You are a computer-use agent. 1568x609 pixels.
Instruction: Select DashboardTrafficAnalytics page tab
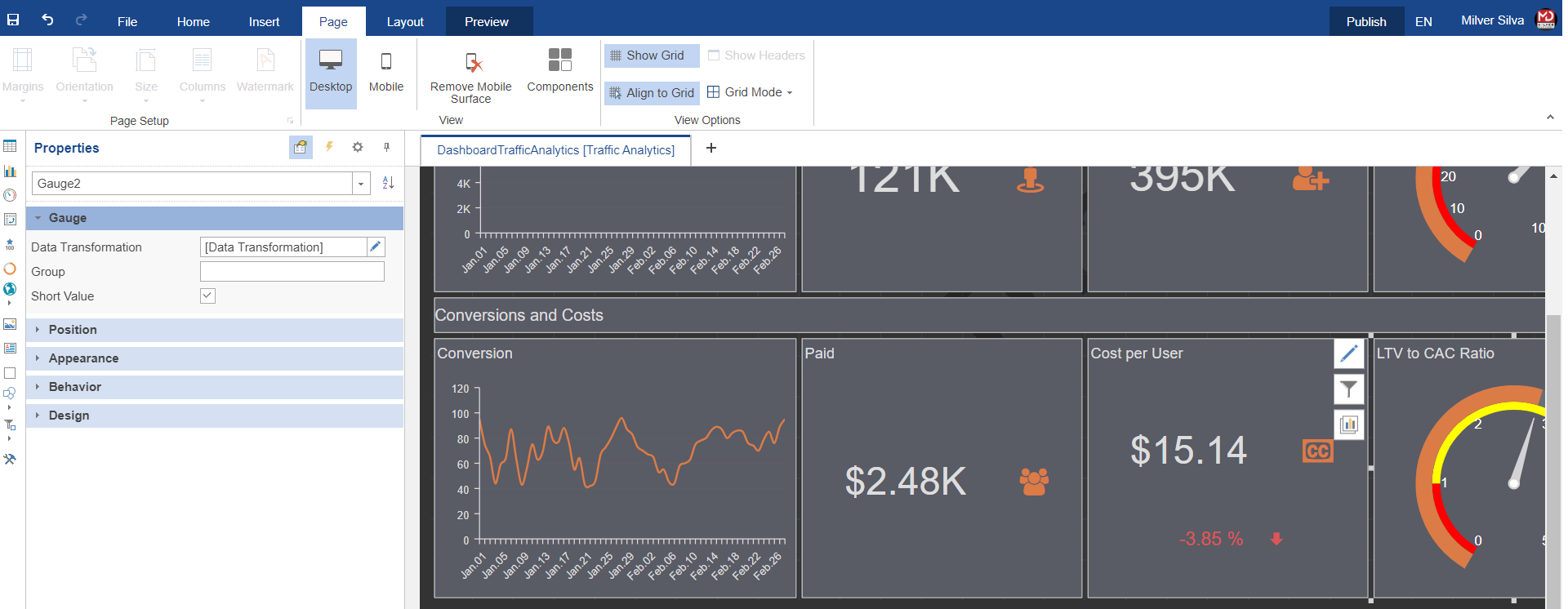click(555, 150)
